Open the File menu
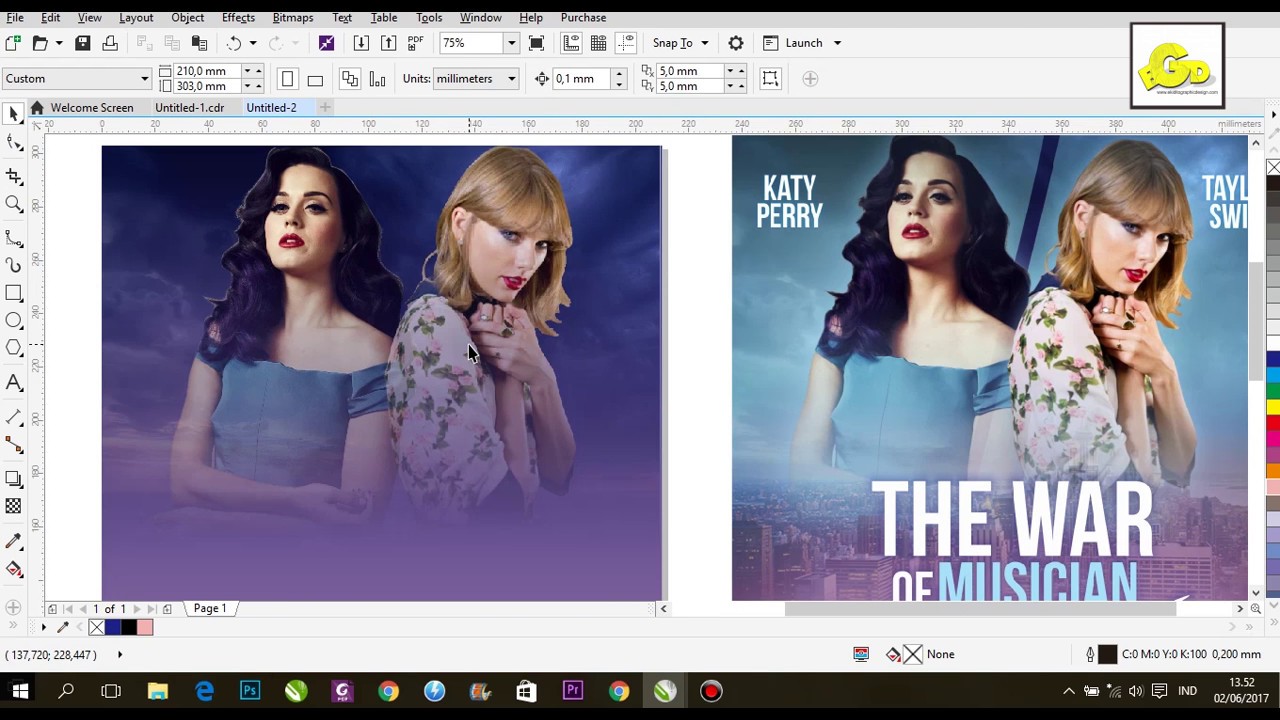The image size is (1280, 720). (x=15, y=17)
